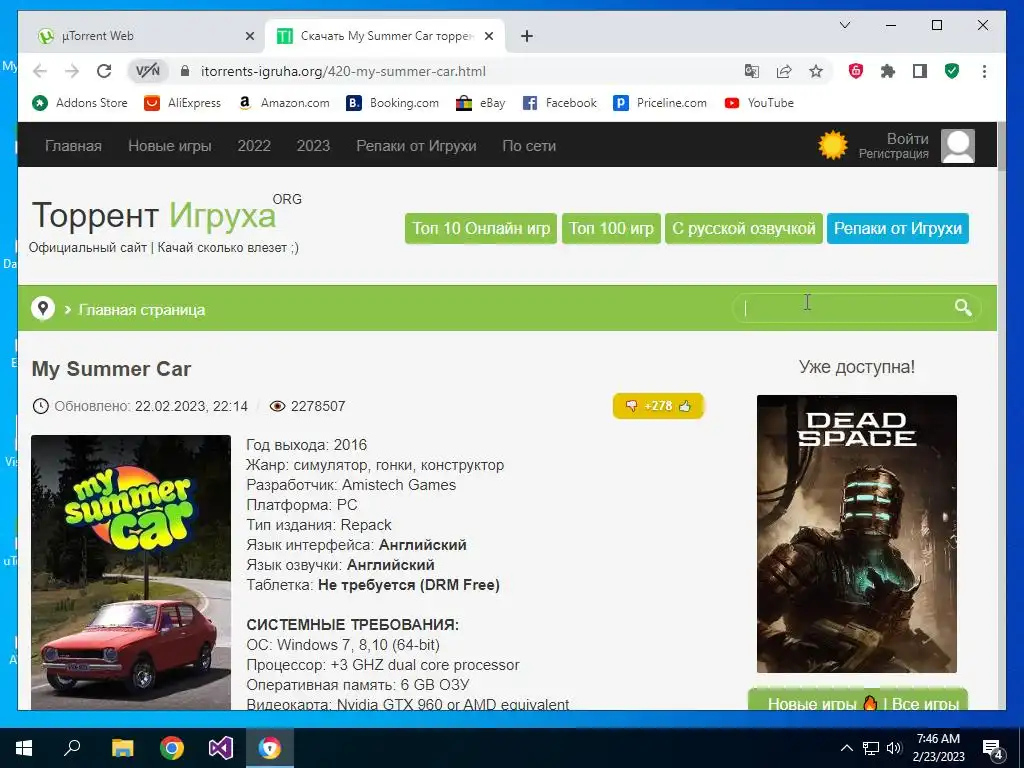Click blue Репаки от Игрухи button

(x=898, y=229)
